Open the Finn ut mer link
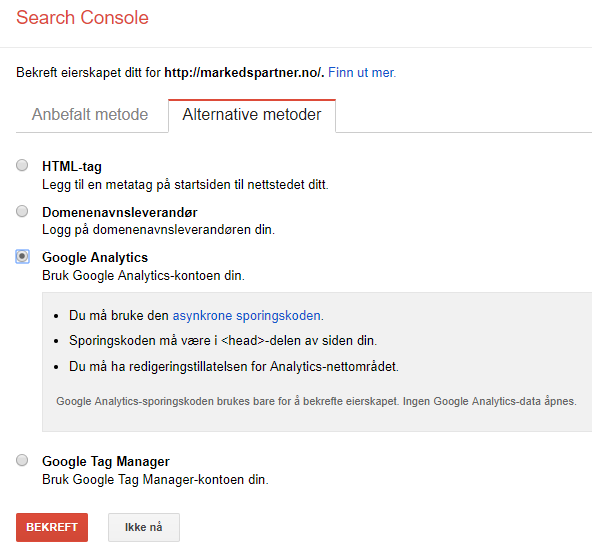 click(362, 72)
